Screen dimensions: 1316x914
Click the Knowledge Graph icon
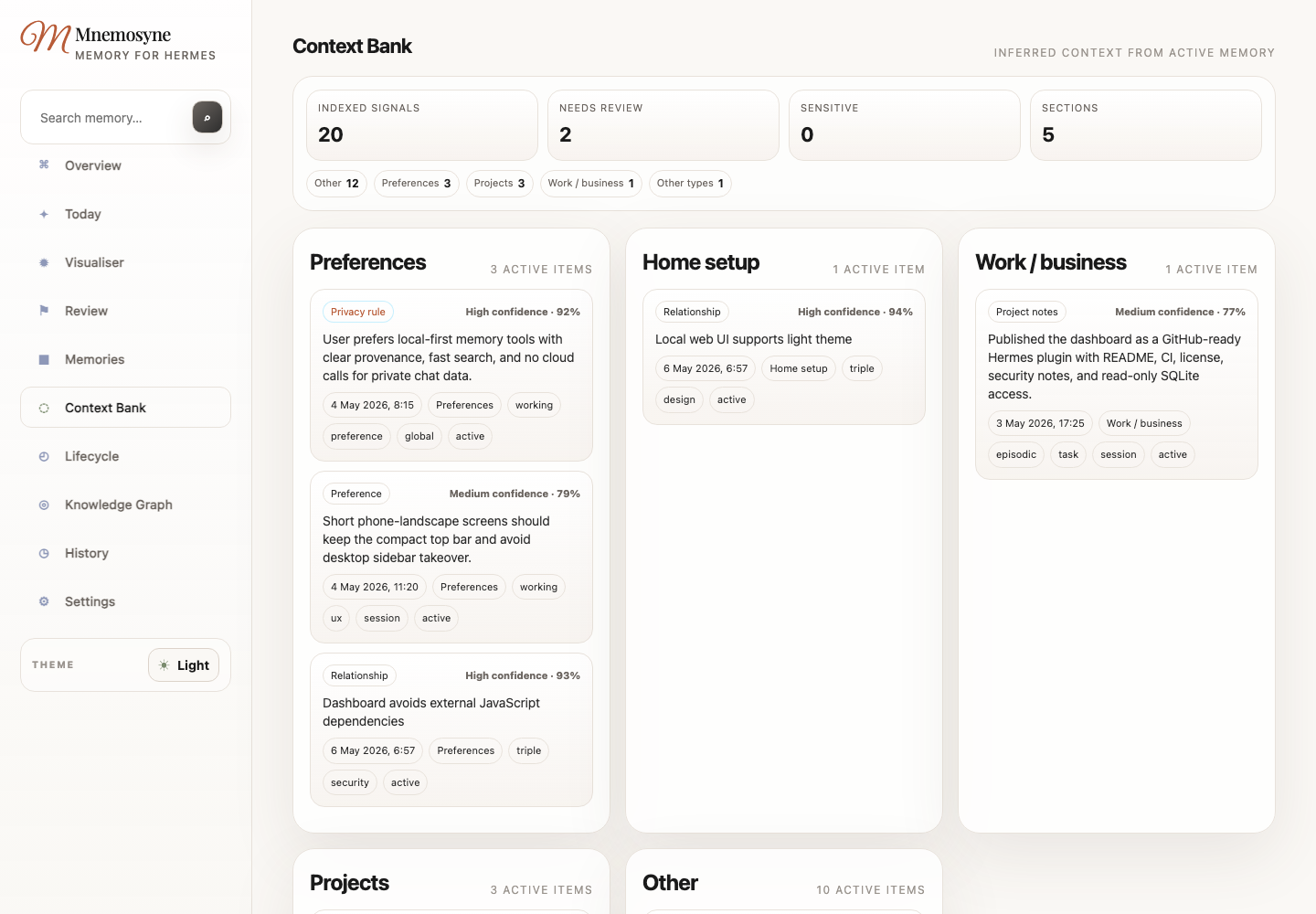coord(44,505)
